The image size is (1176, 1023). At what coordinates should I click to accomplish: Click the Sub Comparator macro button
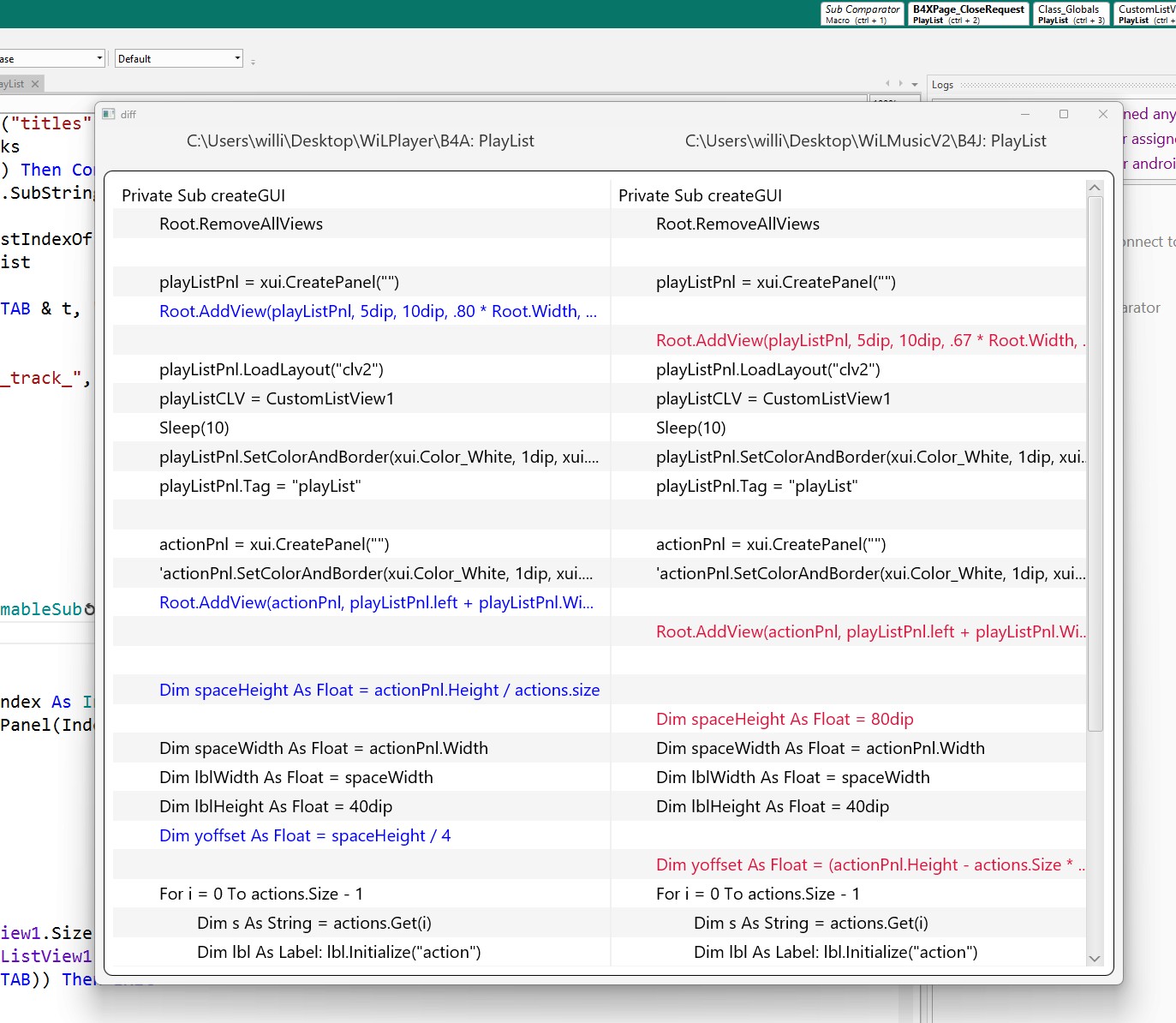pos(862,14)
